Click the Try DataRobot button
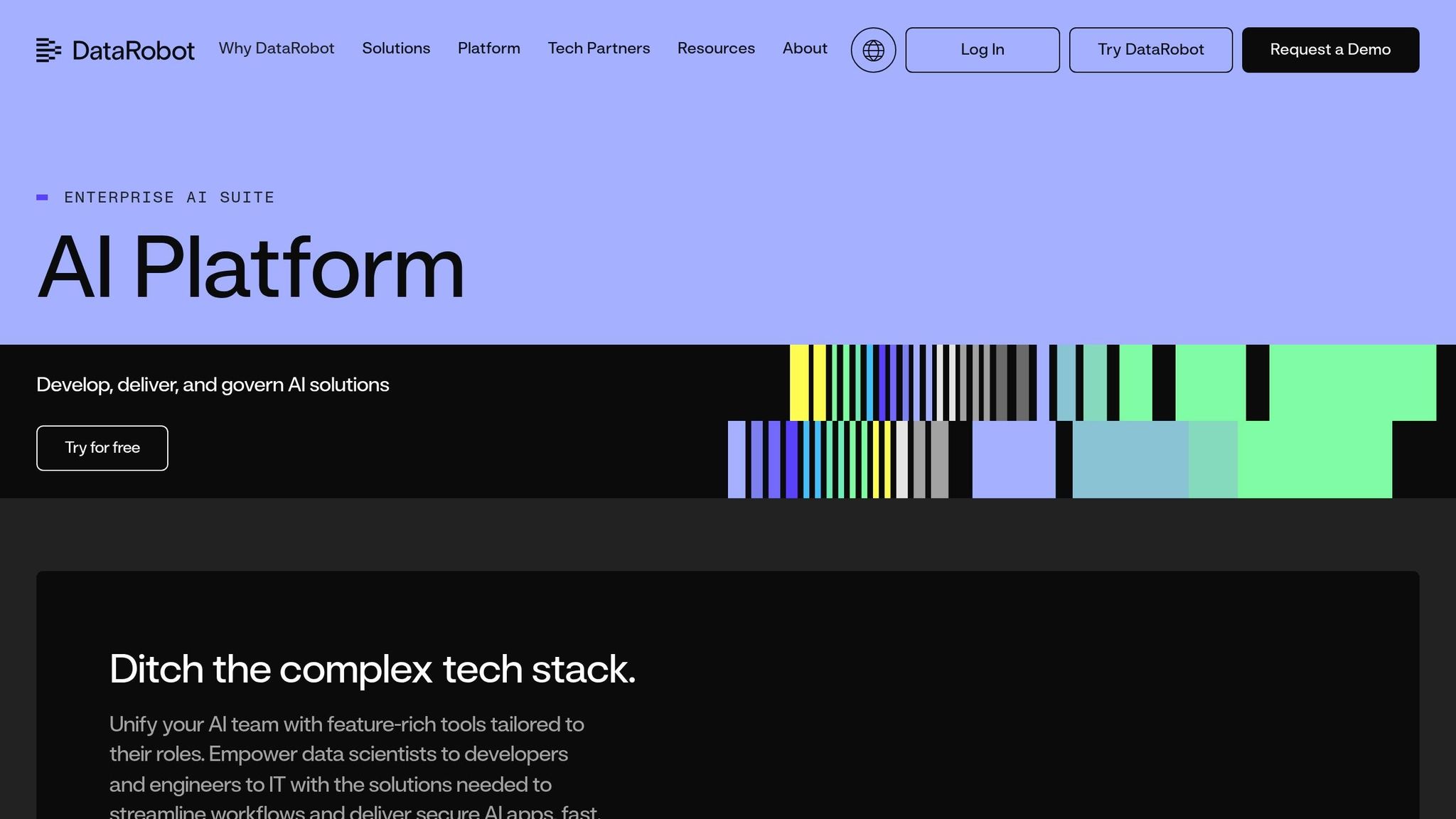 point(1151,50)
